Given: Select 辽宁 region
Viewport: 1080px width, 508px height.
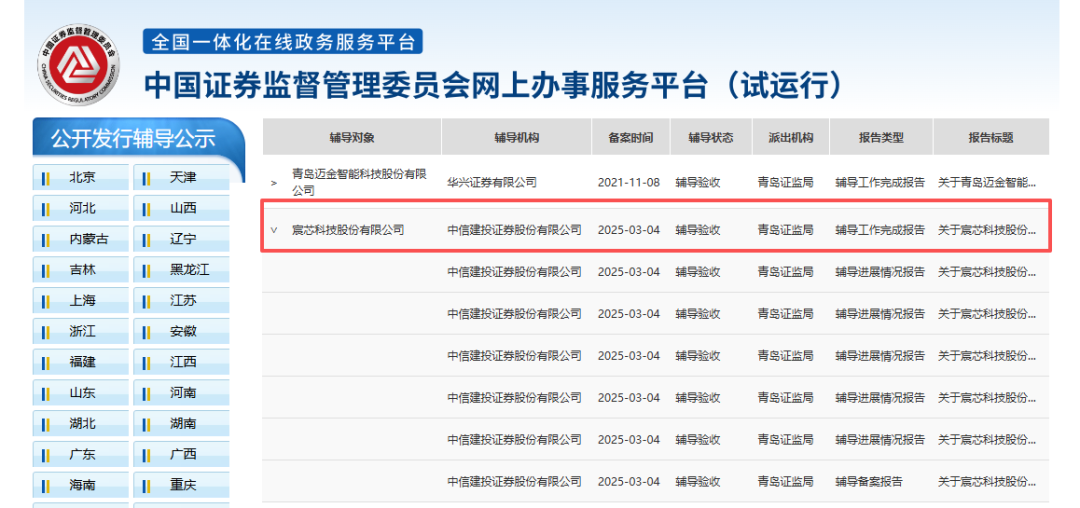Looking at the screenshot, I should tap(181, 239).
